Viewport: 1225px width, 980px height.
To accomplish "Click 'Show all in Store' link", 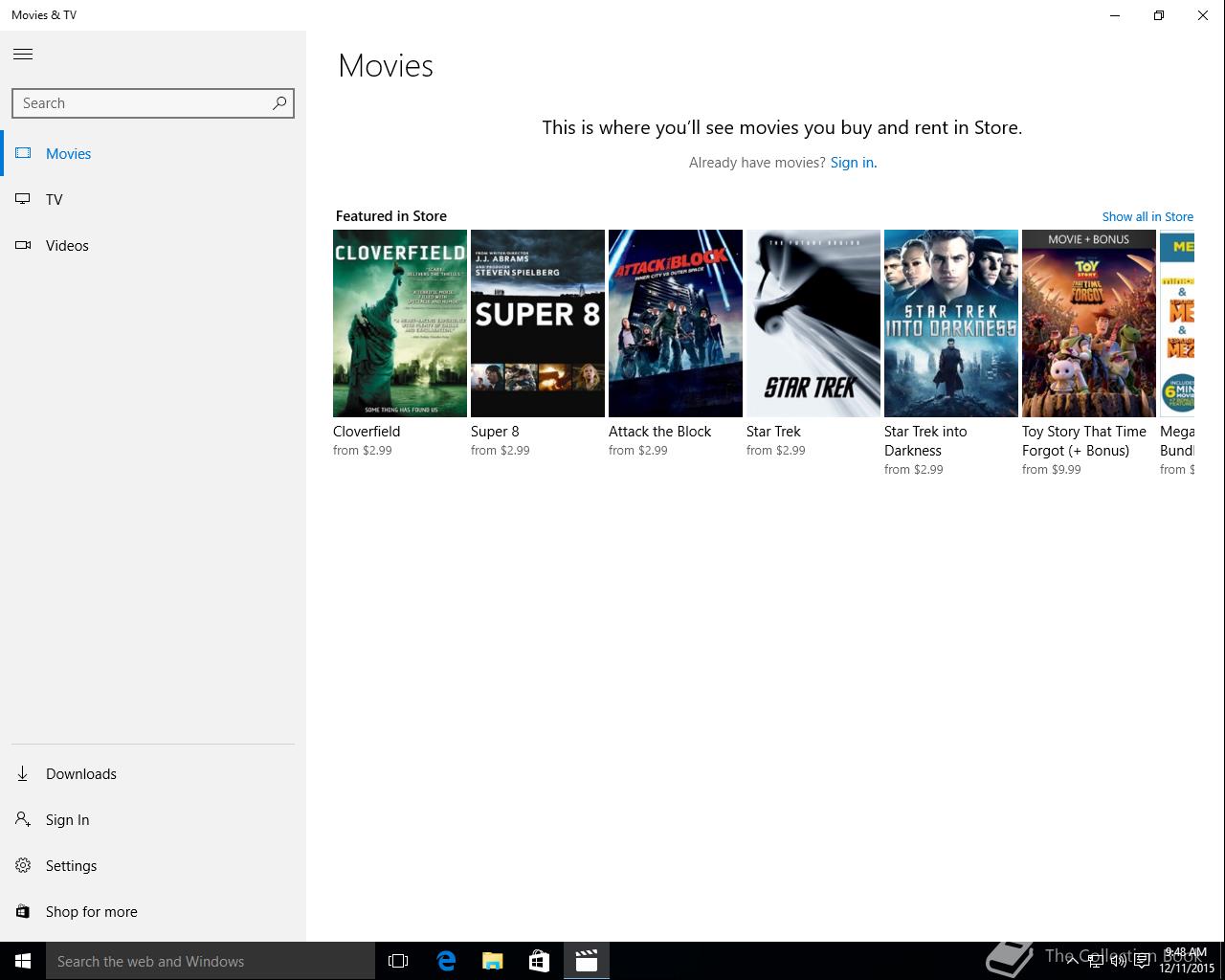I will 1147,216.
